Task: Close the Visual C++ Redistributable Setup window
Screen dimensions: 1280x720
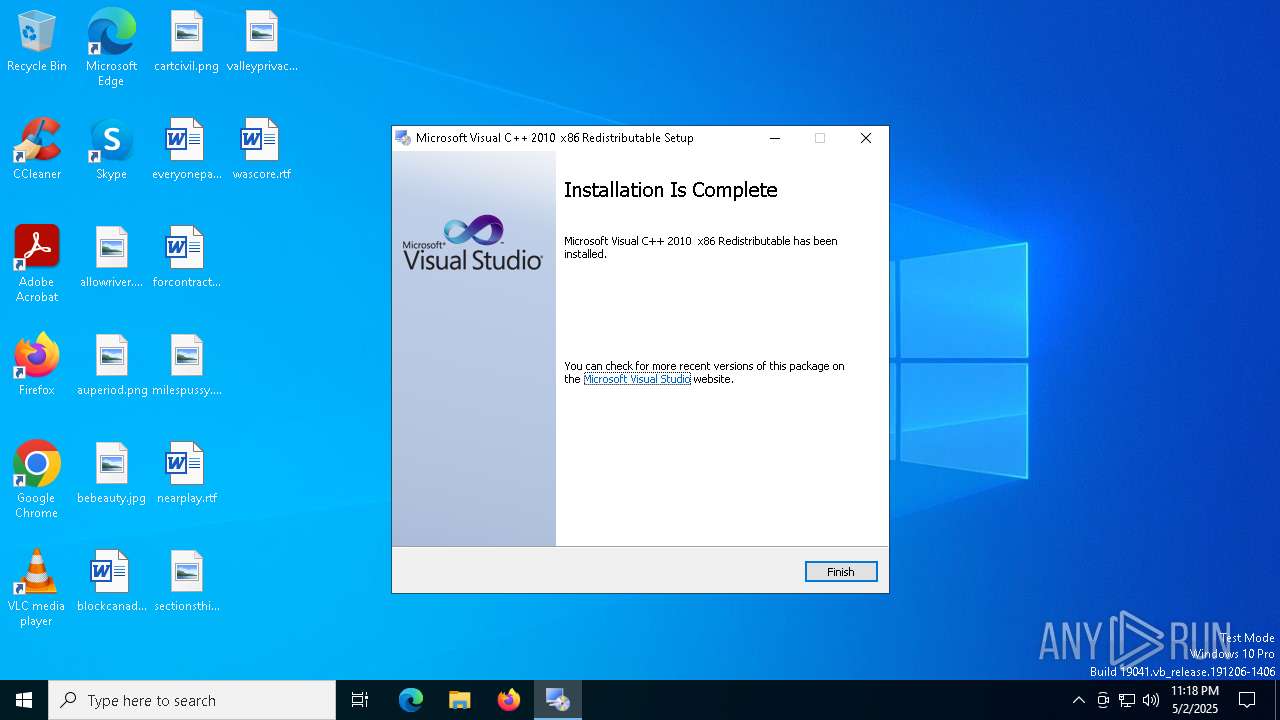Action: 866,138
